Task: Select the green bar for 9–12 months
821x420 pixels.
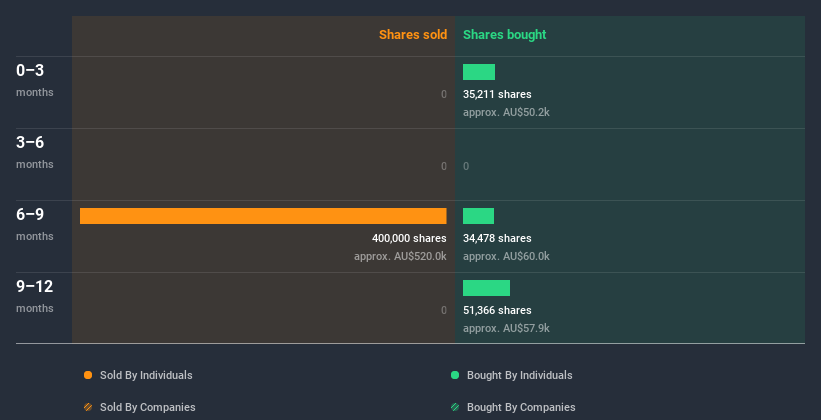Action: 486,288
